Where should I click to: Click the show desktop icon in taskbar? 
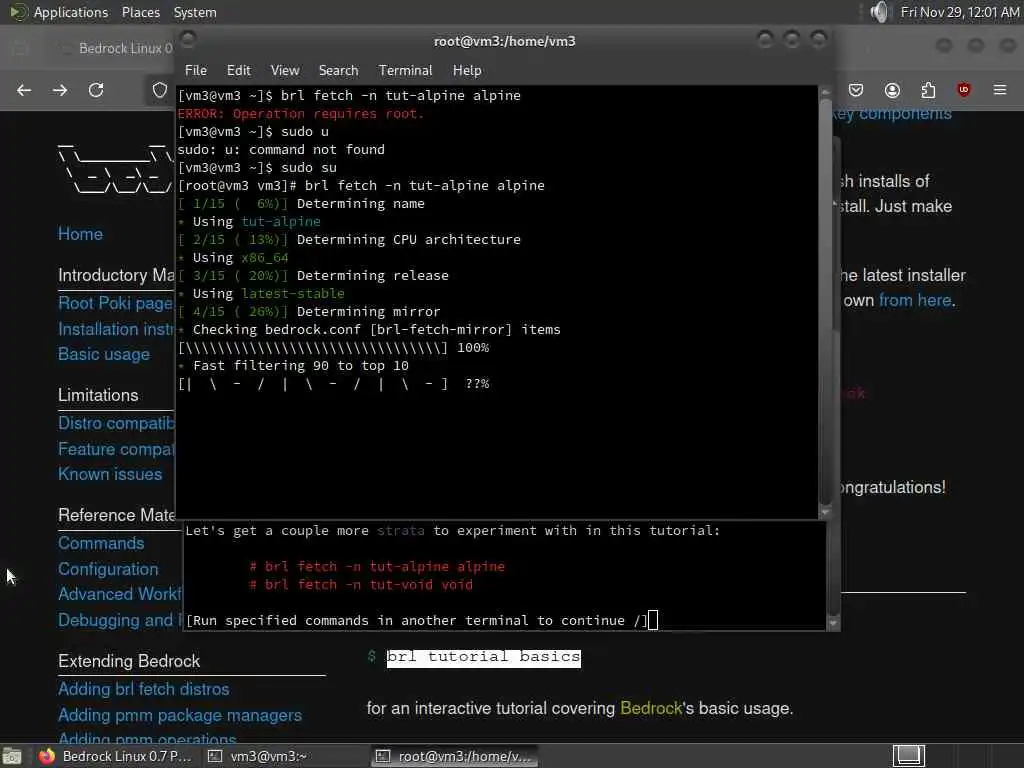pyautogui.click(x=12, y=756)
